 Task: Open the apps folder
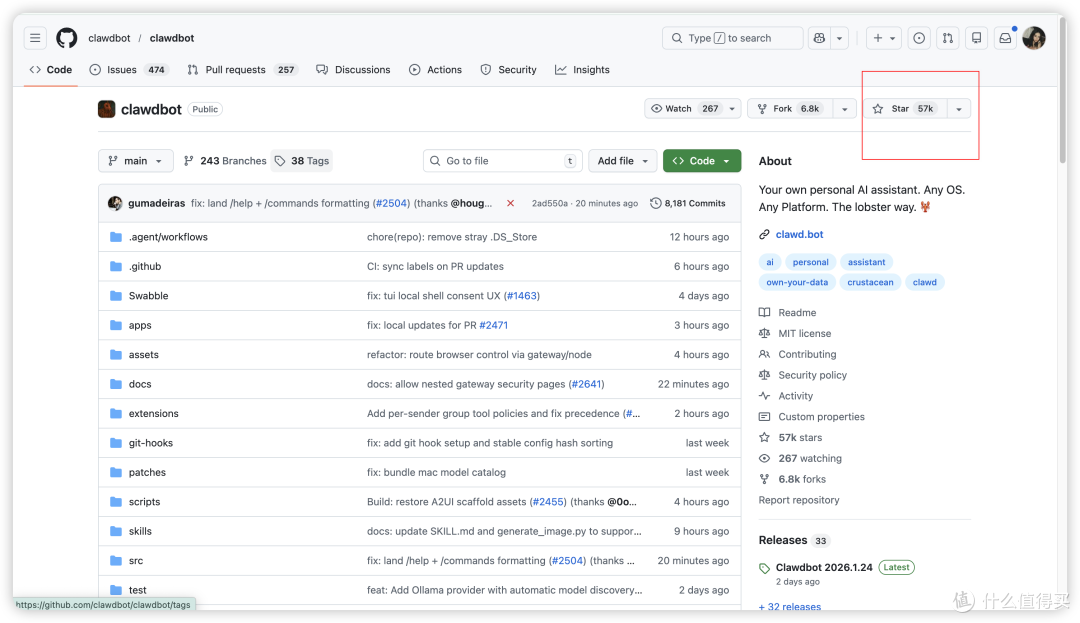(x=140, y=325)
